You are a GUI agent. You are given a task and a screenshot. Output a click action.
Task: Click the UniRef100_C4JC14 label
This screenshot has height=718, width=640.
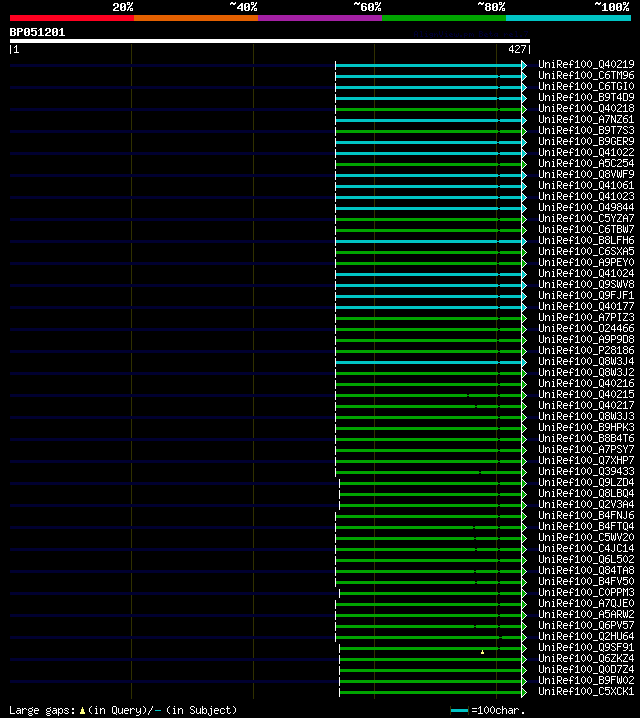[586, 548]
